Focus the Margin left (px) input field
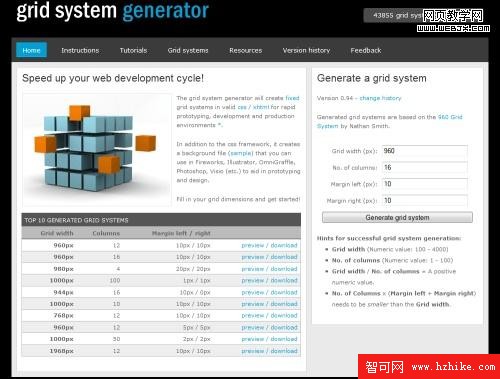 (425, 184)
